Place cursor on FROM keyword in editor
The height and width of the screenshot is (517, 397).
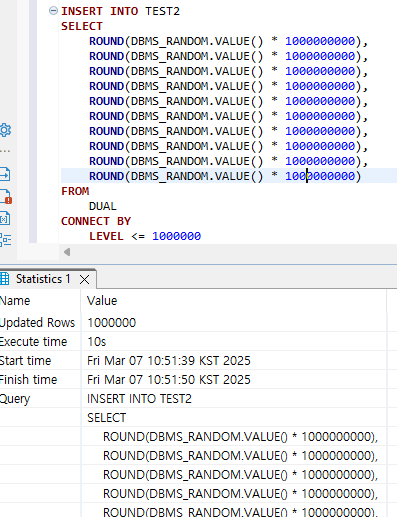coord(75,191)
